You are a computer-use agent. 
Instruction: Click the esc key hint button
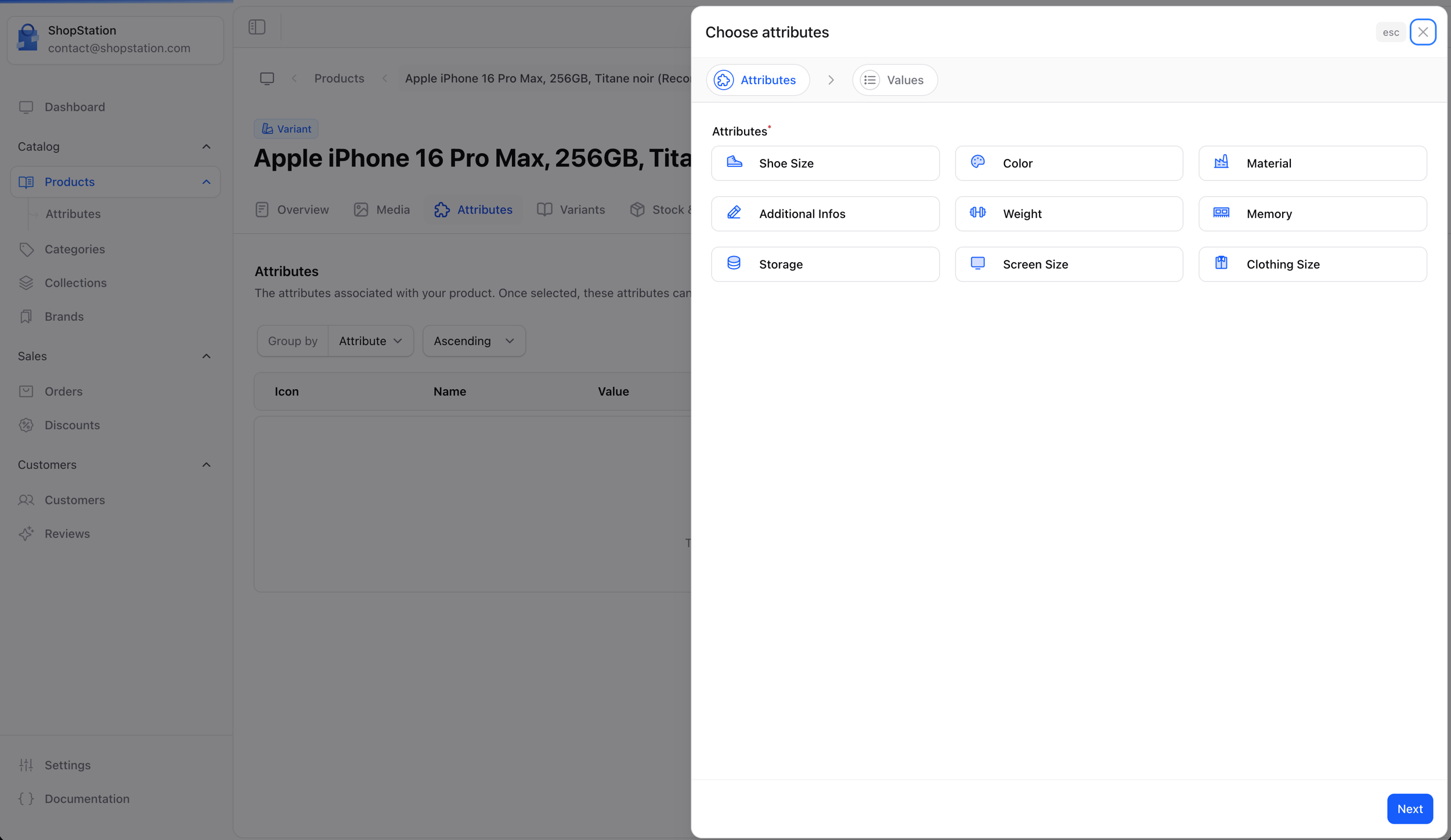pyautogui.click(x=1391, y=32)
